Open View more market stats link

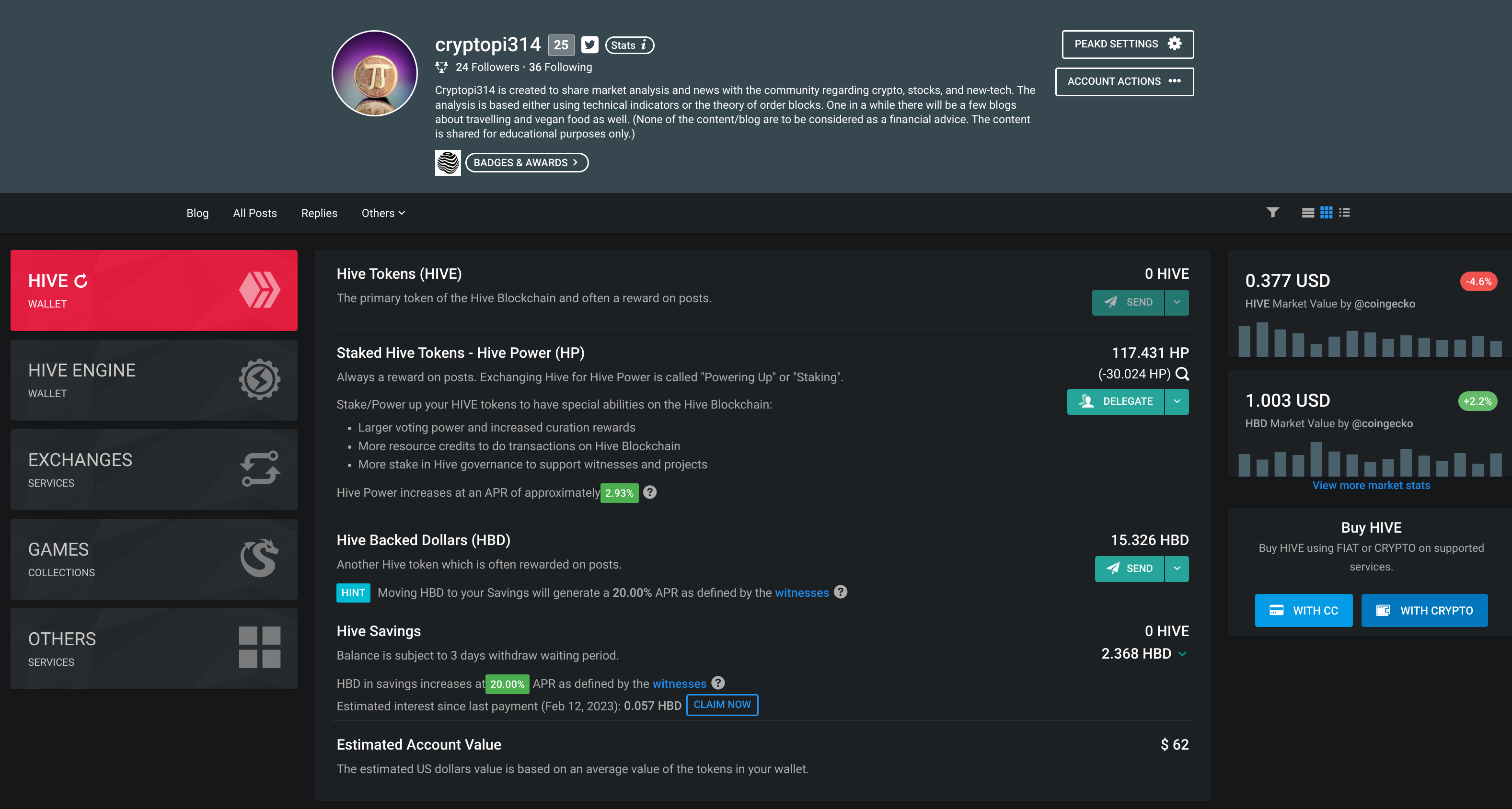tap(1371, 485)
